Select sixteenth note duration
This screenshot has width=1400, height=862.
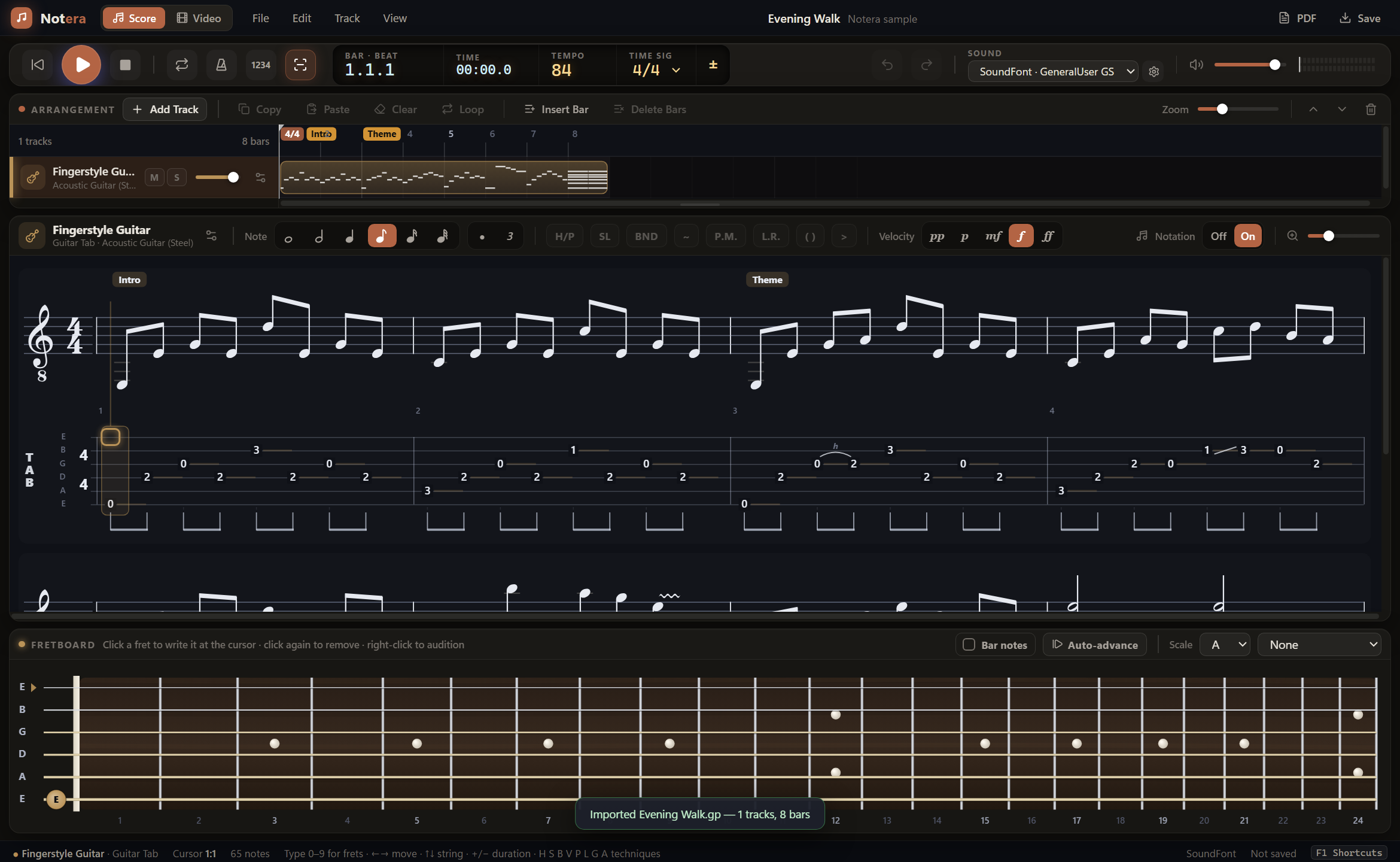pos(412,236)
